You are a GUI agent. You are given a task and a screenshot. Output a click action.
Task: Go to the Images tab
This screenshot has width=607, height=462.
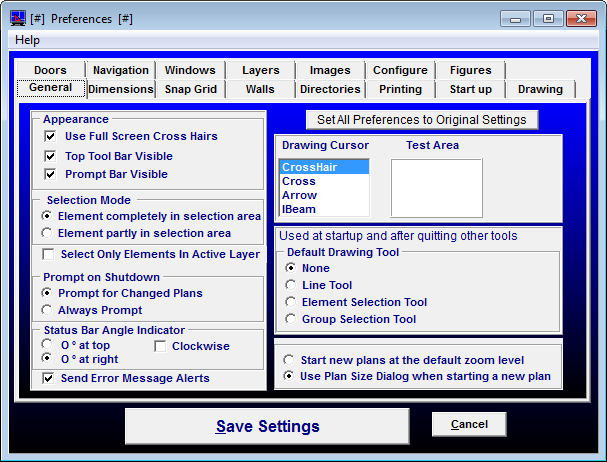tap(330, 70)
